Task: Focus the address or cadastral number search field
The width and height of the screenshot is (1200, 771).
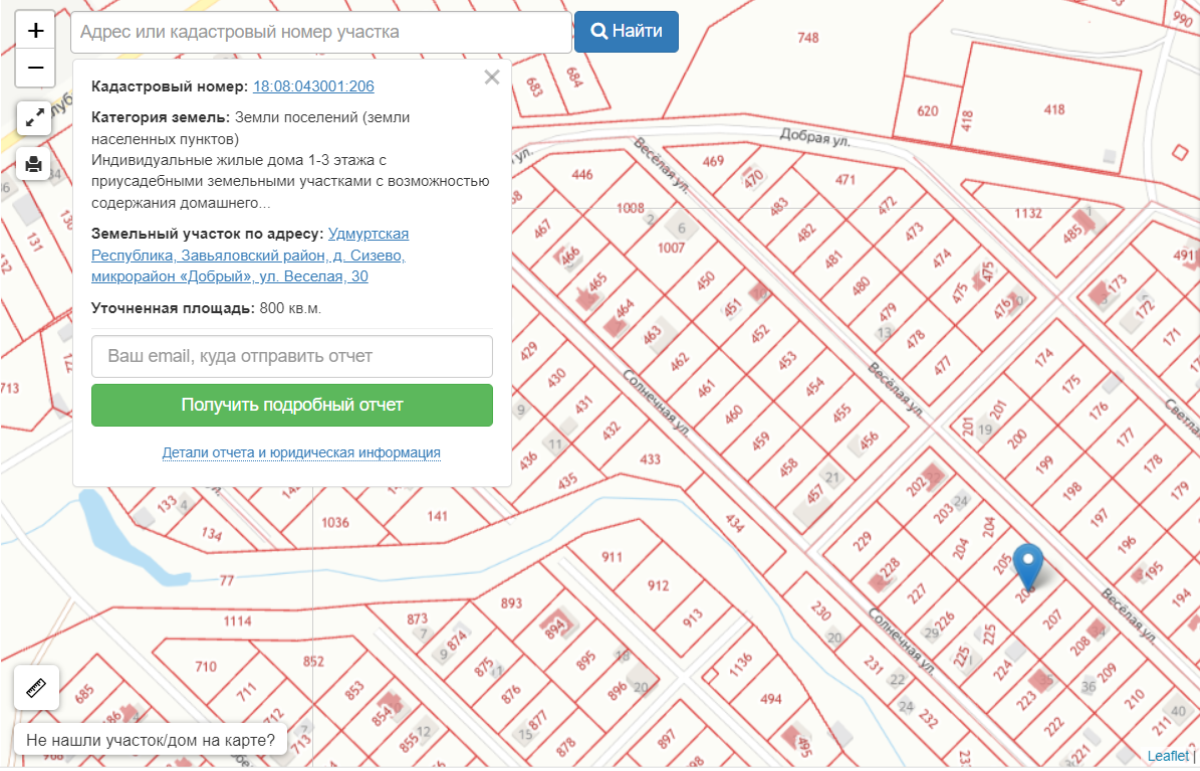Action: click(321, 32)
